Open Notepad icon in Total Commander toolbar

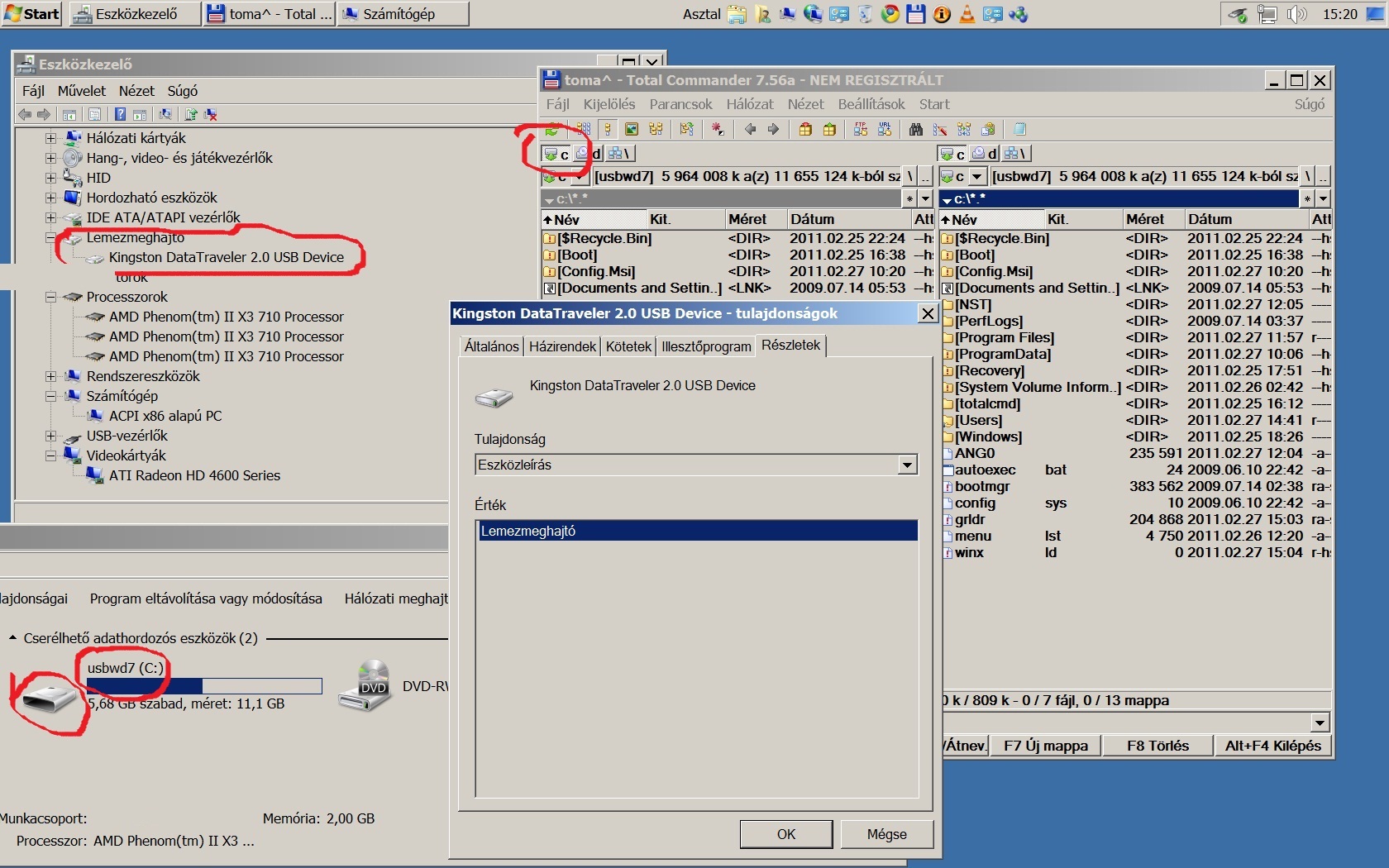click(x=1019, y=129)
